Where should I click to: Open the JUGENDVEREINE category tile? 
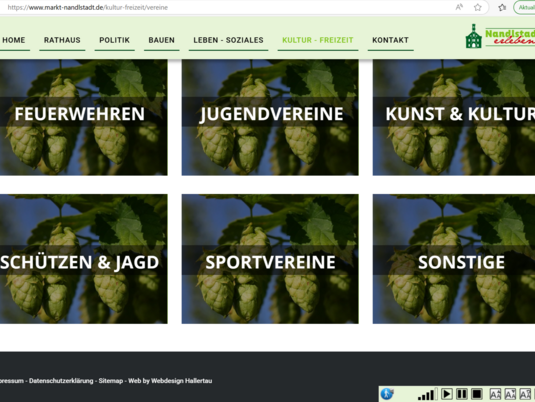270,117
